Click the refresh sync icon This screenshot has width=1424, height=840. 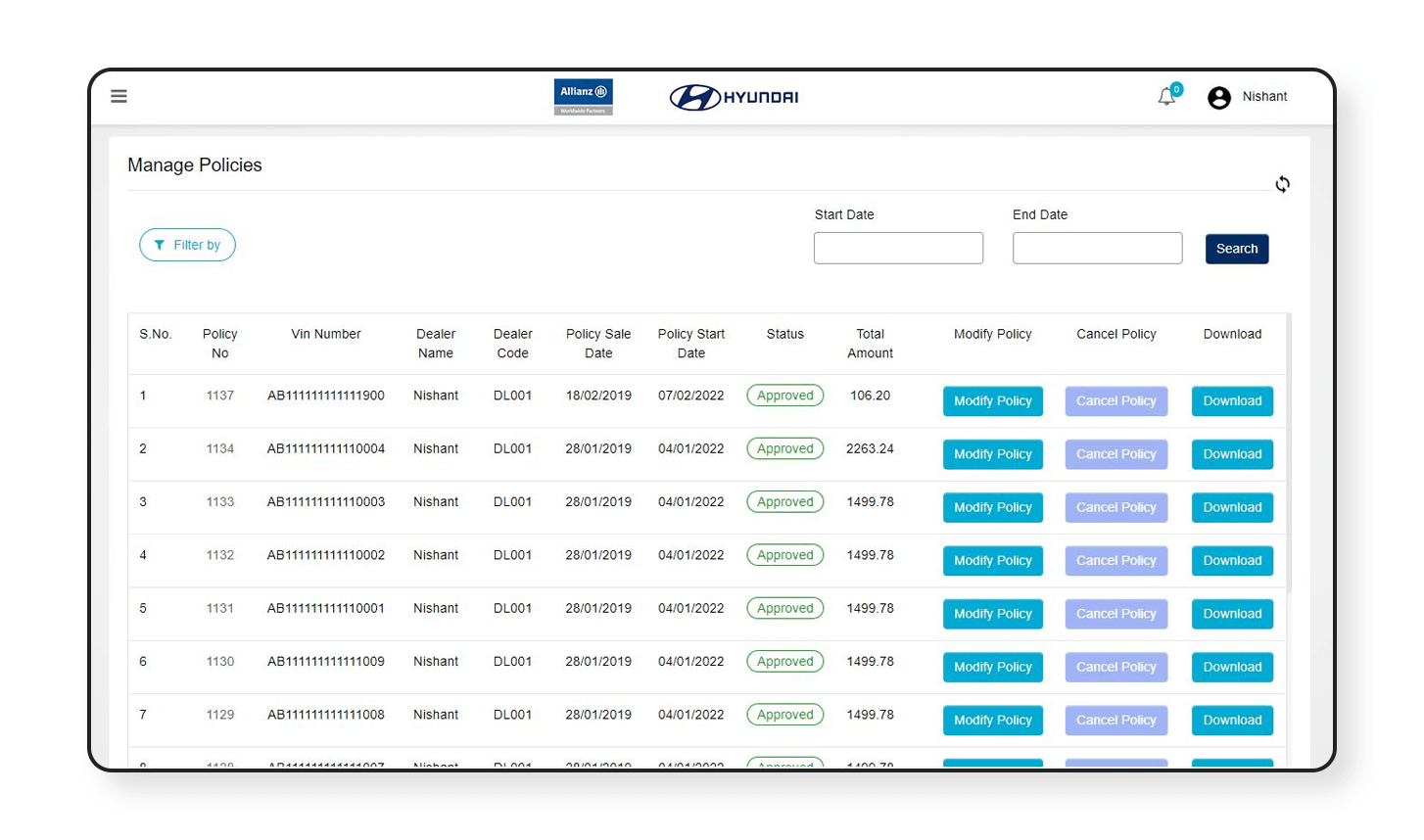point(1282,184)
